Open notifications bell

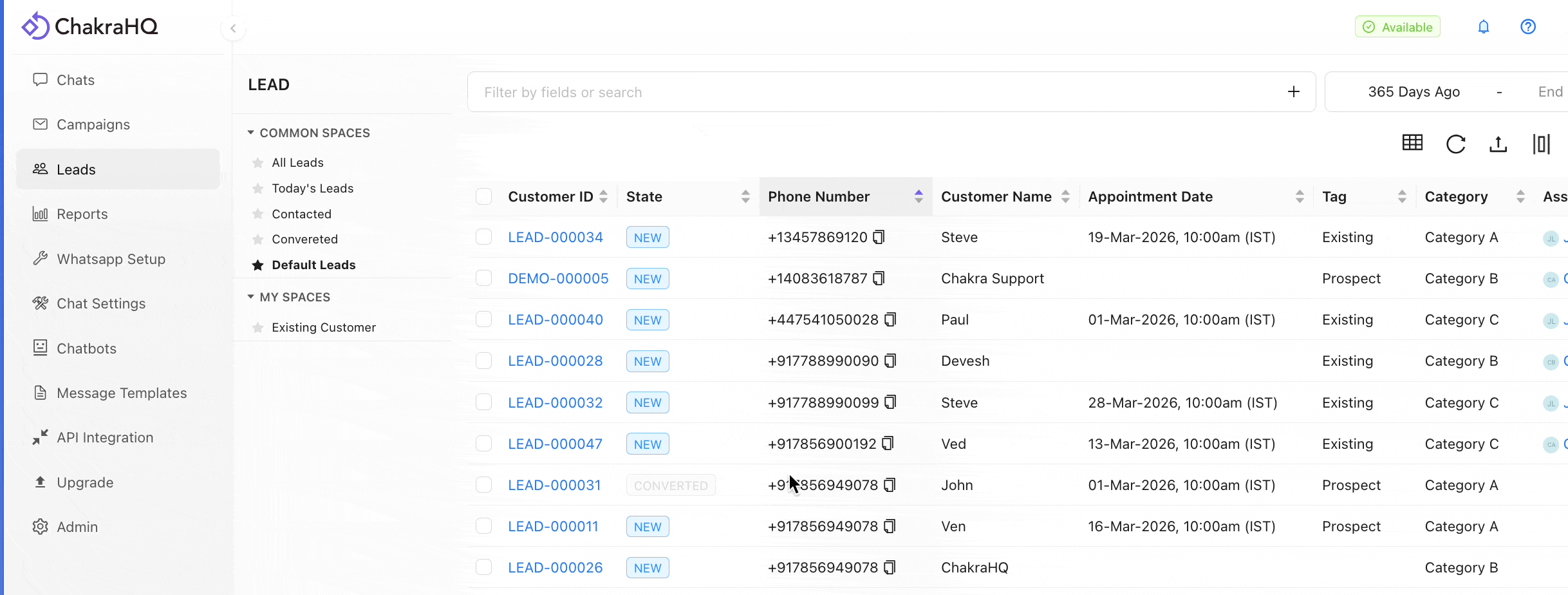click(1484, 26)
